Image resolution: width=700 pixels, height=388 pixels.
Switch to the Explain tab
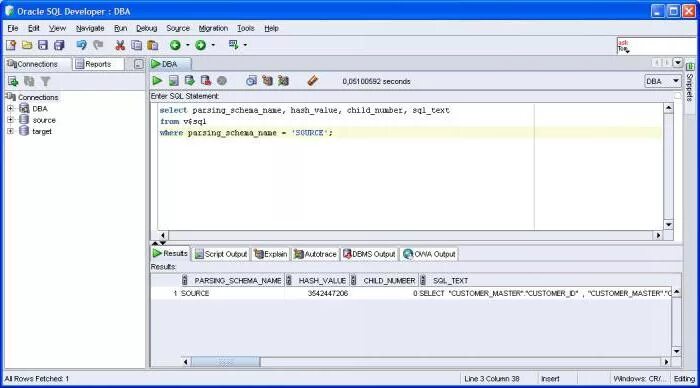point(271,254)
